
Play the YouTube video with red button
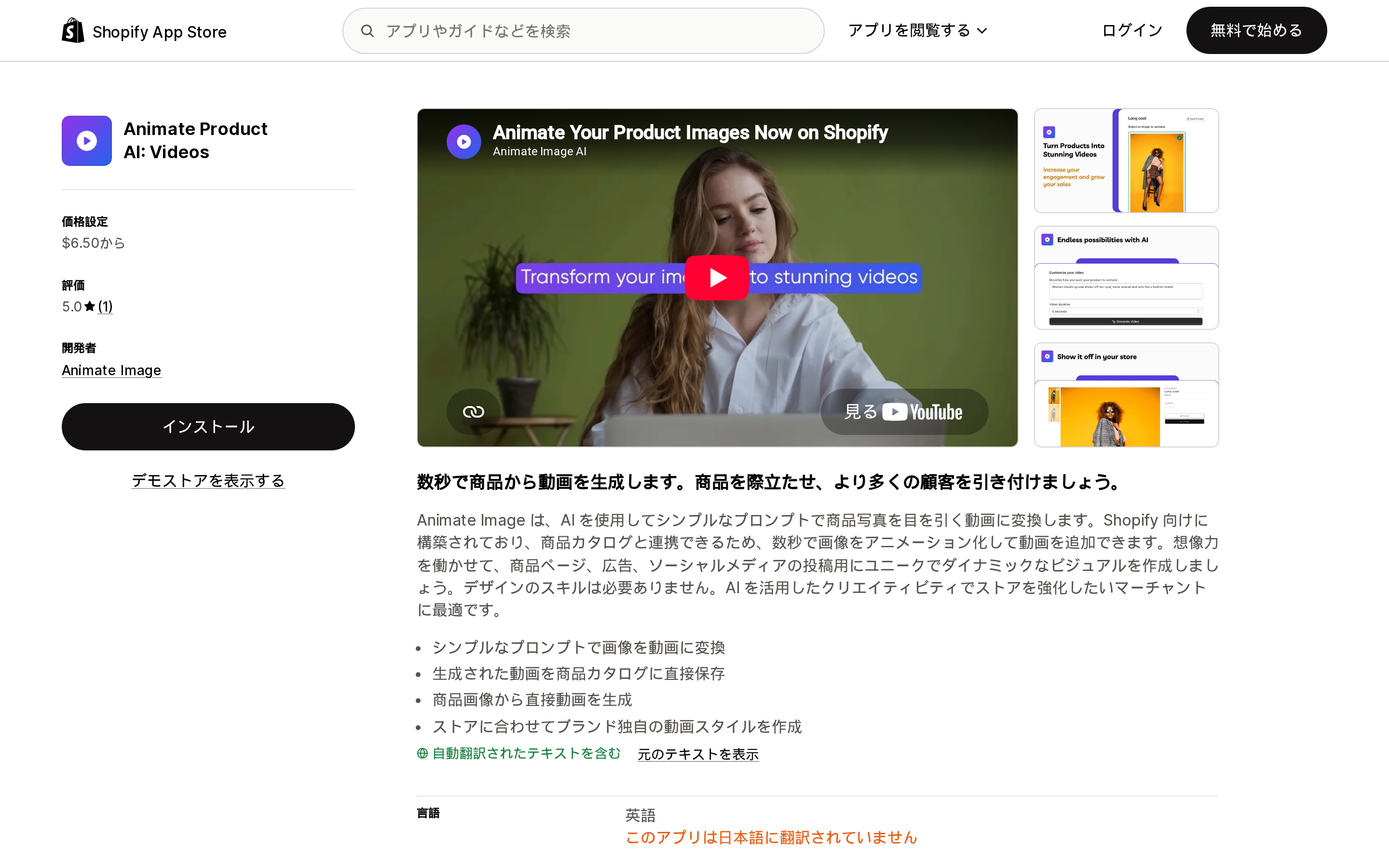717,278
